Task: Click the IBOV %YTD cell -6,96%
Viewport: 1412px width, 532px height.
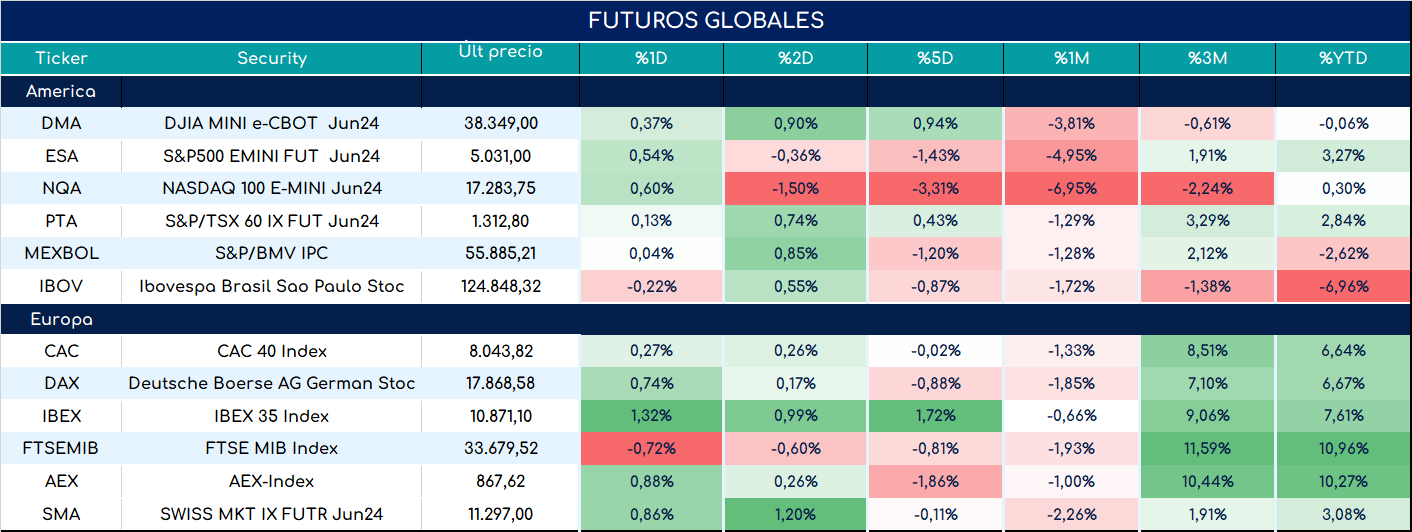Action: tap(1343, 286)
